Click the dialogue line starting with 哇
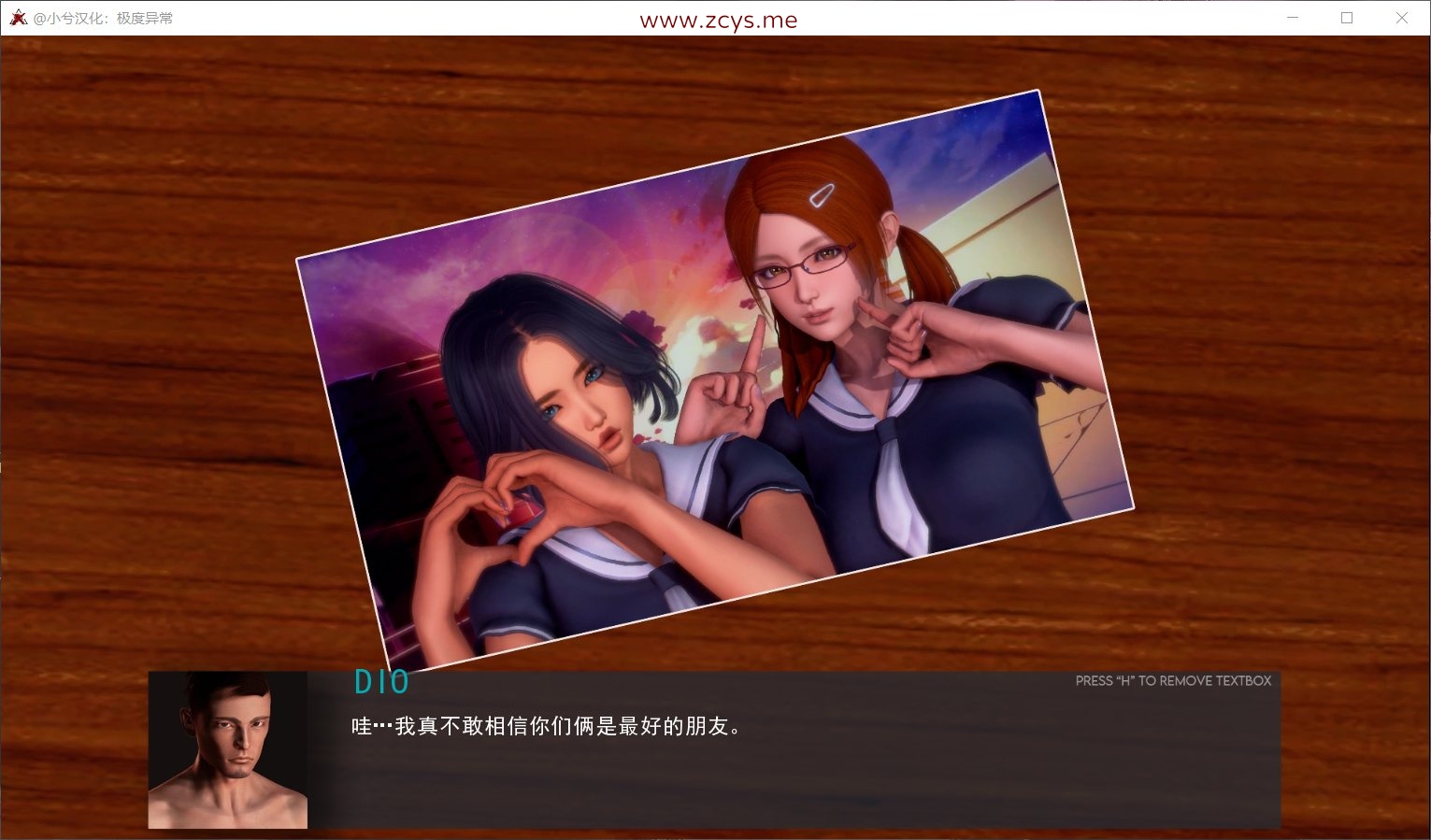 (548, 726)
